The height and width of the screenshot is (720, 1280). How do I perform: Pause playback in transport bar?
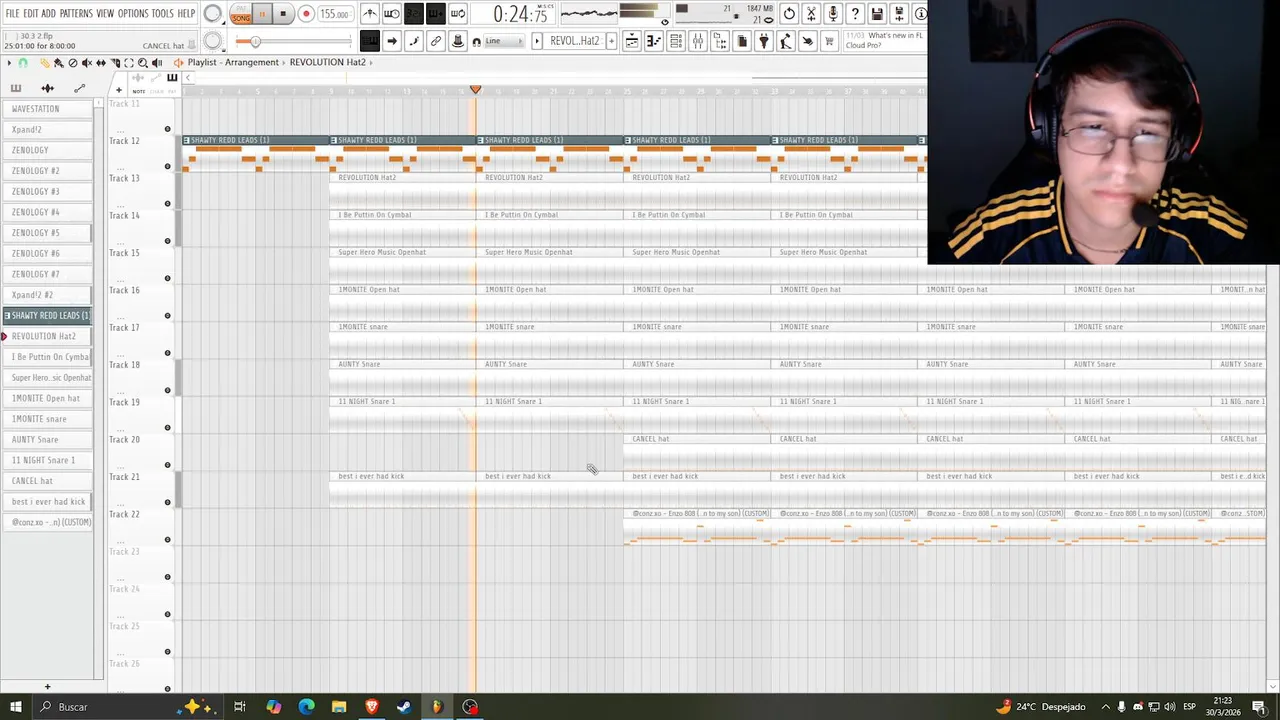(x=262, y=14)
